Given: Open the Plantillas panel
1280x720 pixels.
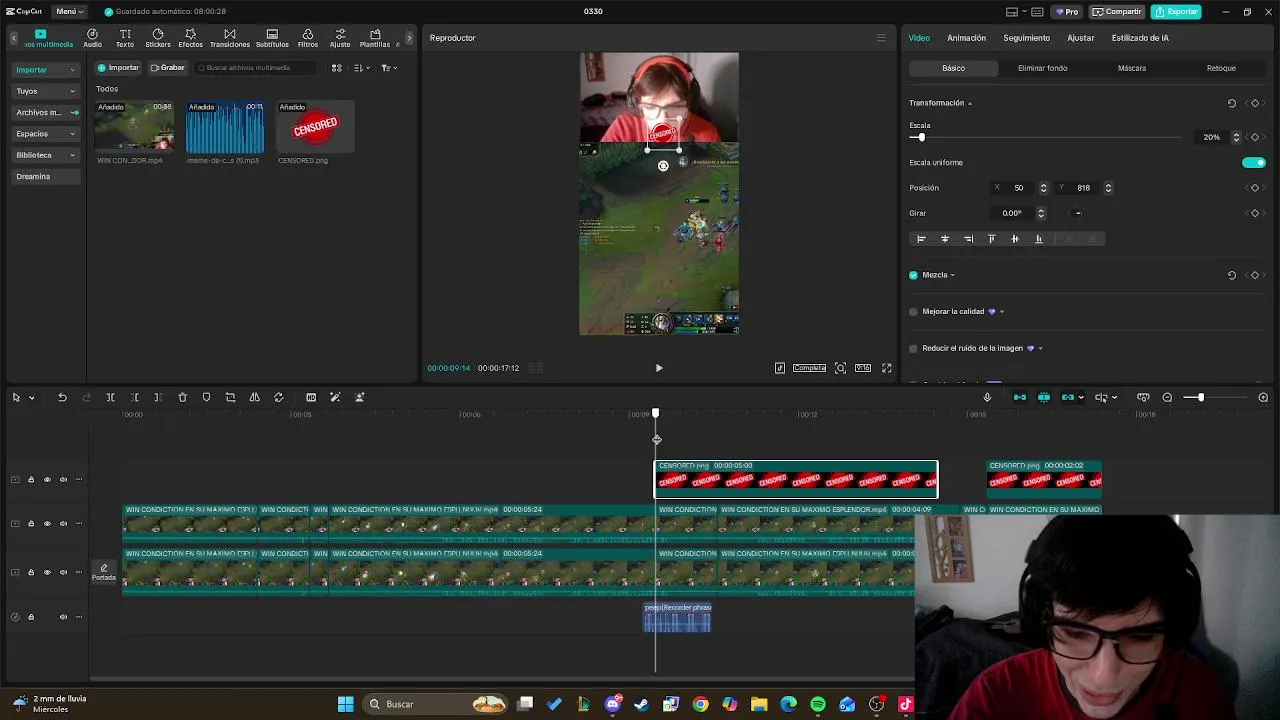Looking at the screenshot, I should coord(375,38).
